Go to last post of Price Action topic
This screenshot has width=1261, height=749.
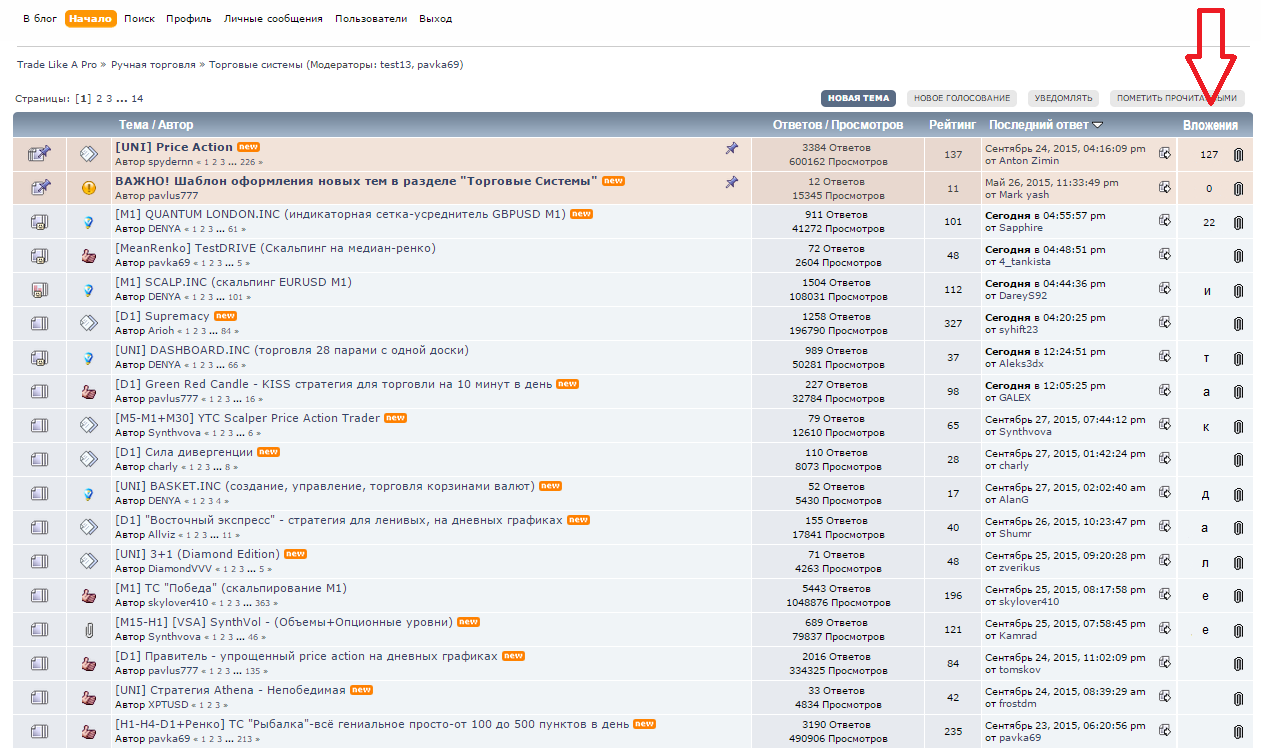(1165, 154)
